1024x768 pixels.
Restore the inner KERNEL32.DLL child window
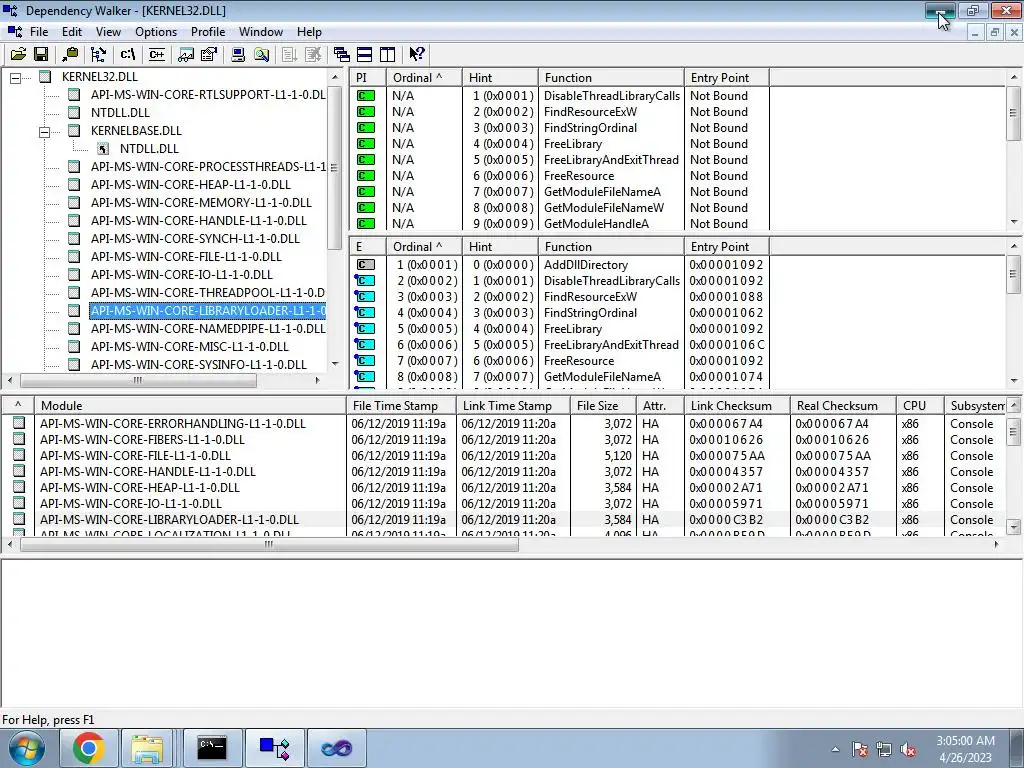(x=995, y=32)
